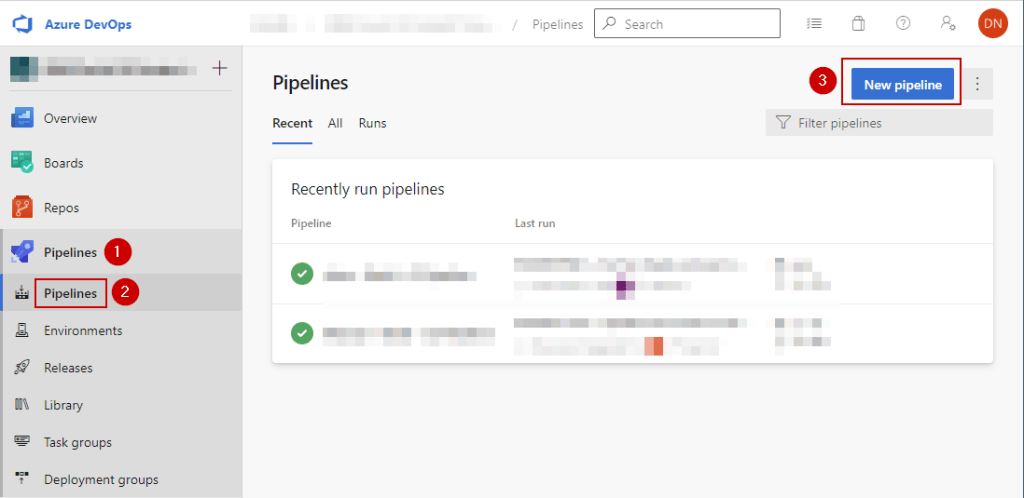This screenshot has height=498, width=1024.
Task: Open the work items list icon in header
Action: (x=814, y=23)
